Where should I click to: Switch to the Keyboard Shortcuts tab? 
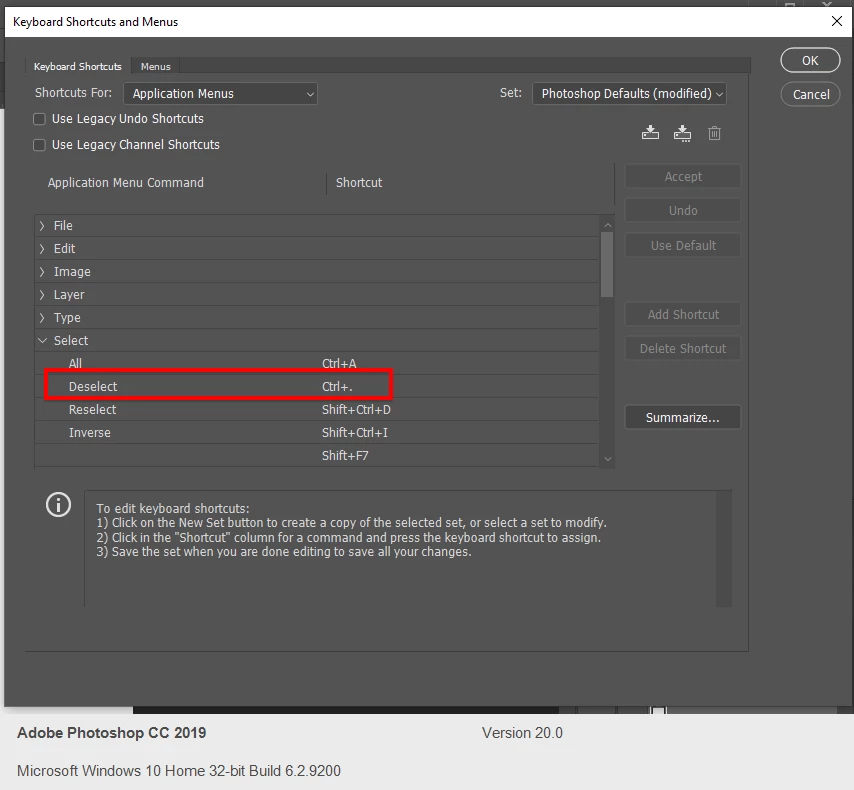point(77,66)
